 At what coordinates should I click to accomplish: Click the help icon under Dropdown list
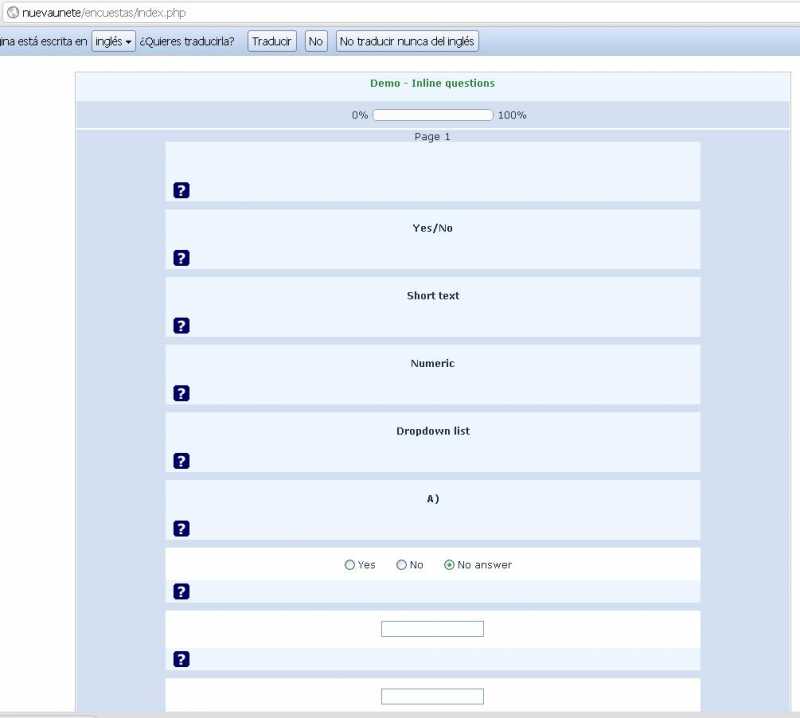(181, 461)
